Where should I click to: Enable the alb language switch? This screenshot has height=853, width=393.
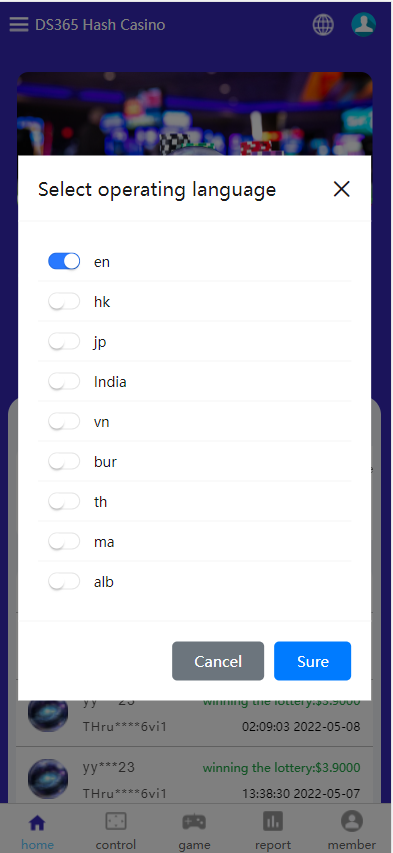click(x=64, y=582)
